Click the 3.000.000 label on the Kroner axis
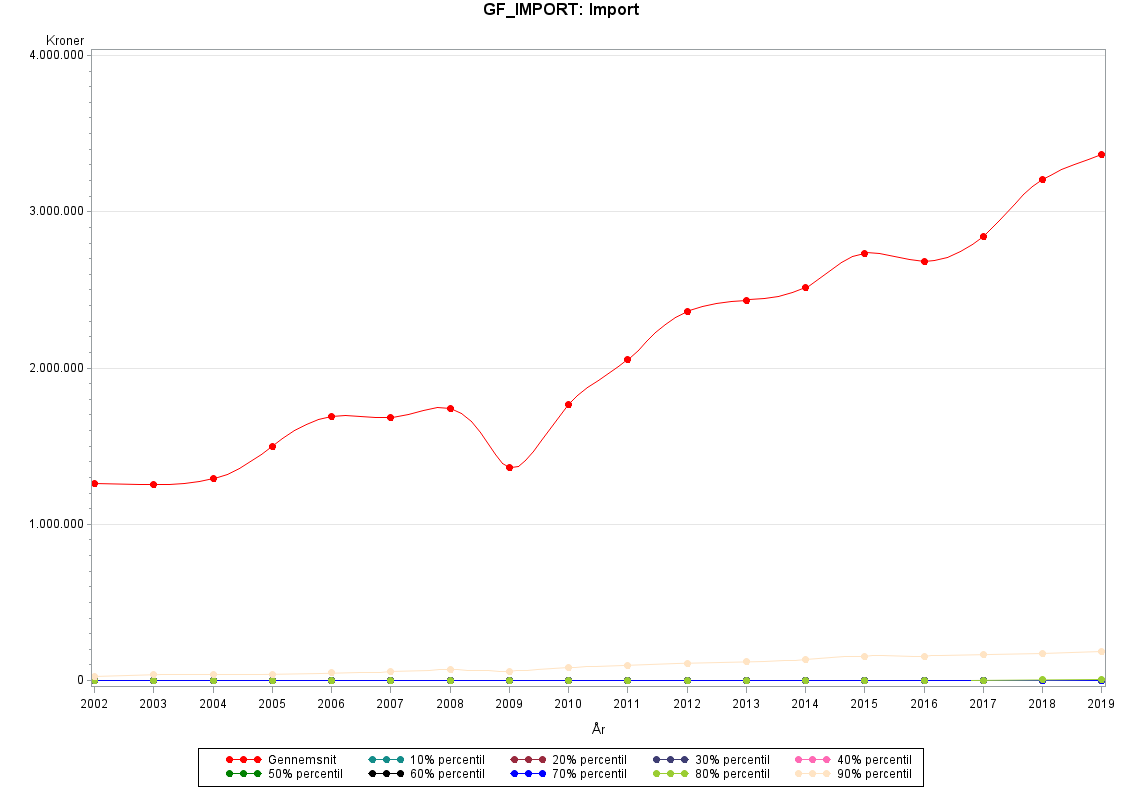1122x793 pixels. coord(56,211)
